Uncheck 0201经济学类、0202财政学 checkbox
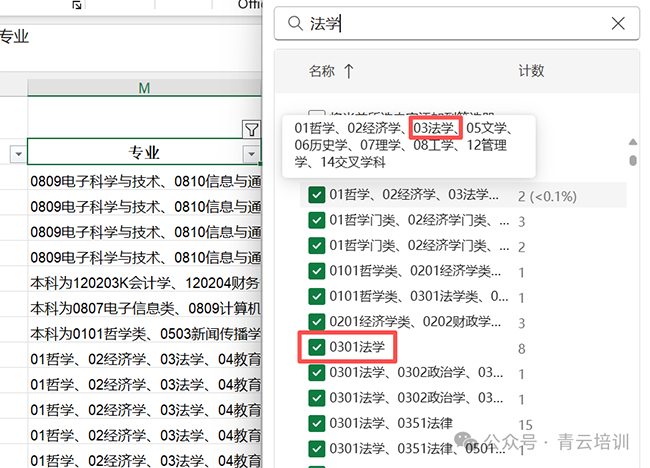The width and height of the screenshot is (650, 468). 317,322
